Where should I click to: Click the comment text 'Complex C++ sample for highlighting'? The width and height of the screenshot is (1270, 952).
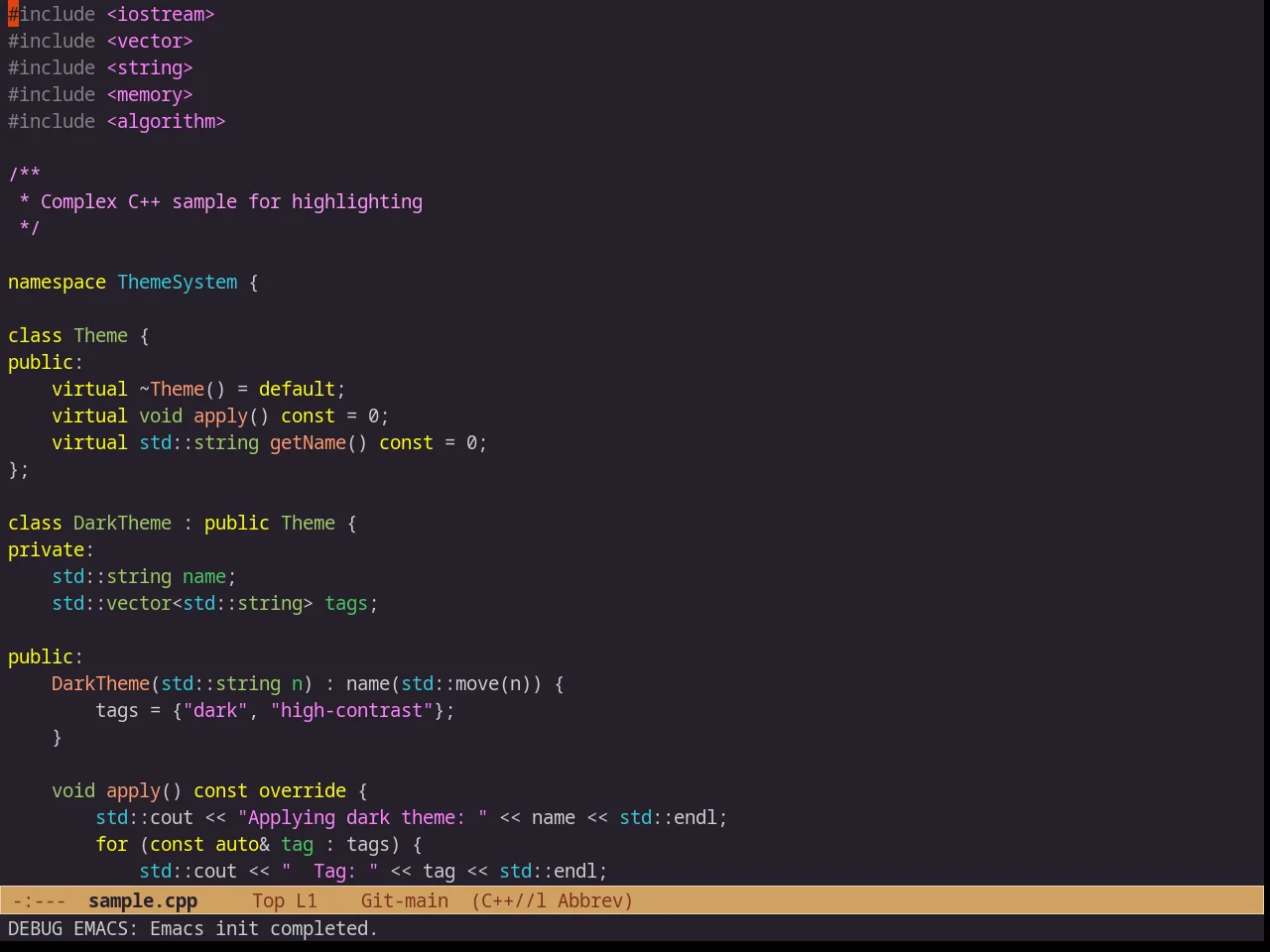231,201
